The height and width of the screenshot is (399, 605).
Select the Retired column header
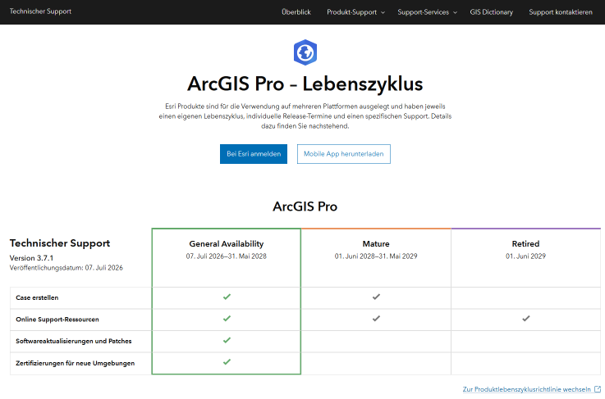coord(526,244)
